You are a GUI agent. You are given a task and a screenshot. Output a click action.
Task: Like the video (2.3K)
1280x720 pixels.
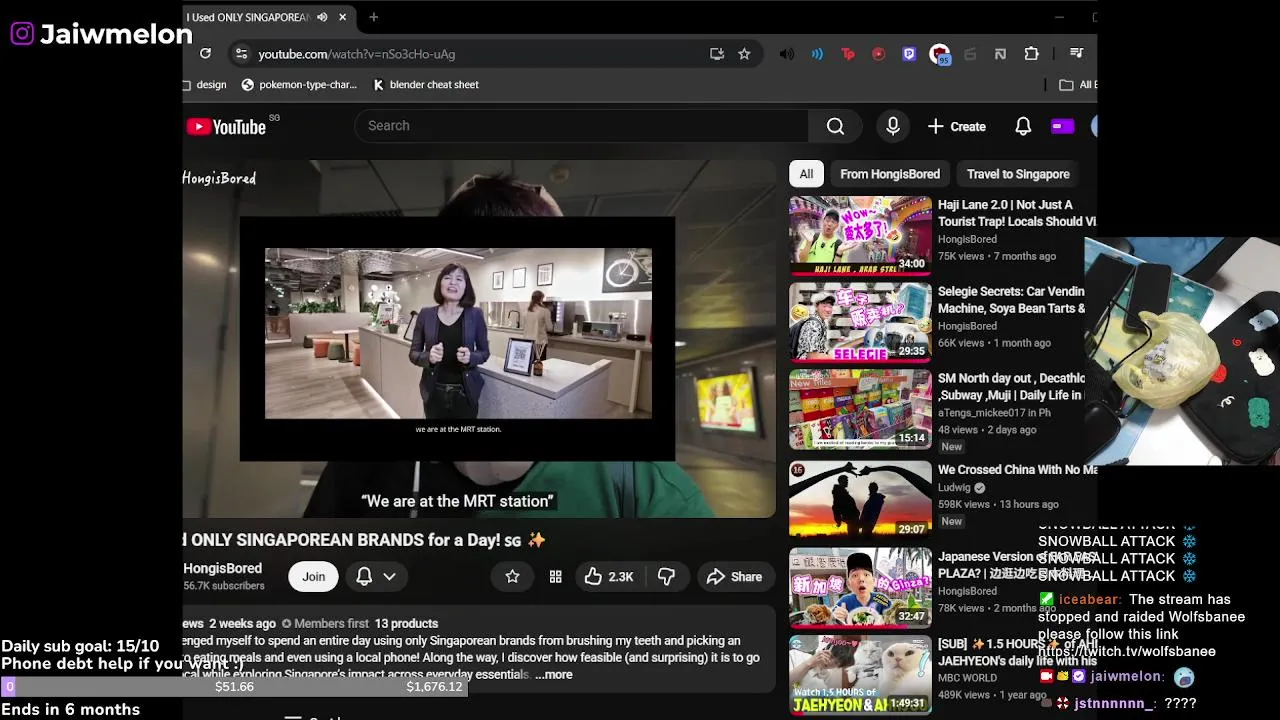[609, 576]
